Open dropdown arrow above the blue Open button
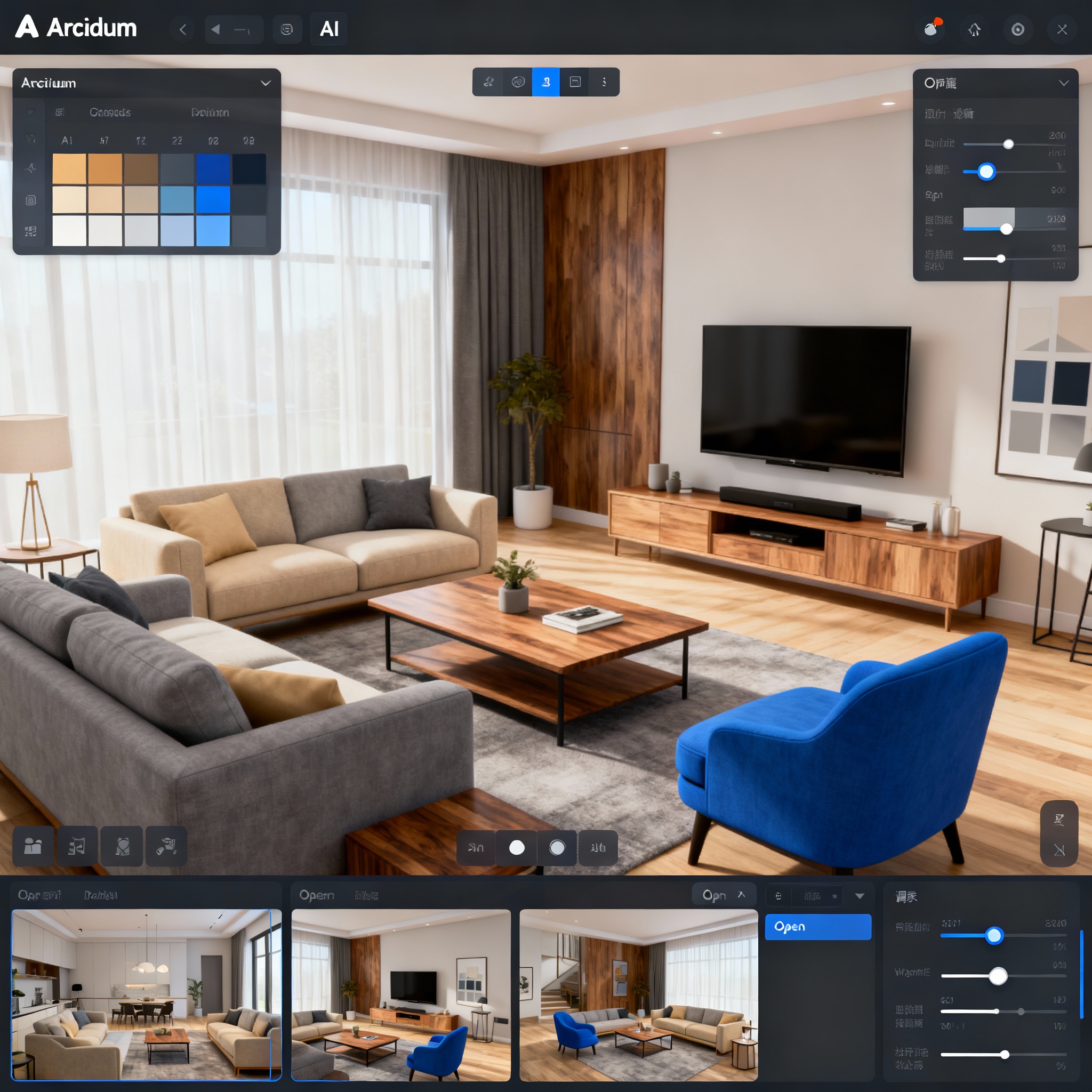Image resolution: width=1092 pixels, height=1092 pixels. tap(859, 896)
